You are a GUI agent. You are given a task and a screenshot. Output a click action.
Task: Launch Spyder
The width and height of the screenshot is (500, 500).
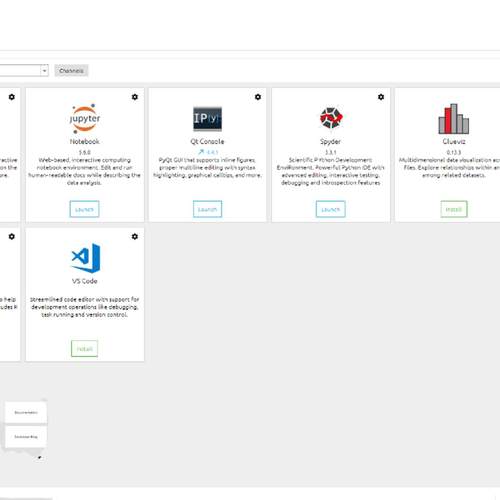(330, 209)
